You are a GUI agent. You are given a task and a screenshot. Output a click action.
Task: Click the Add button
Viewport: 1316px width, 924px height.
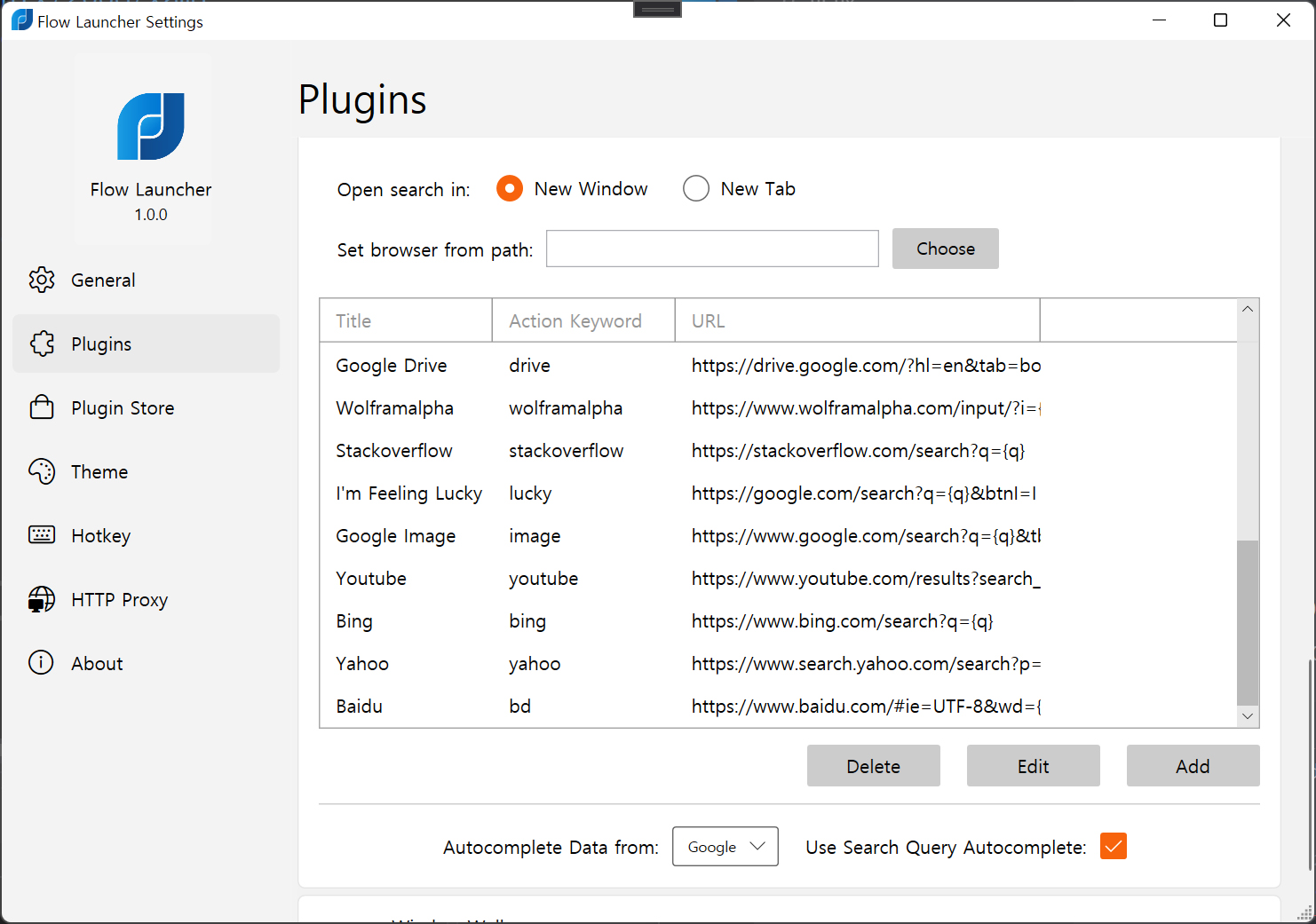pos(1193,766)
